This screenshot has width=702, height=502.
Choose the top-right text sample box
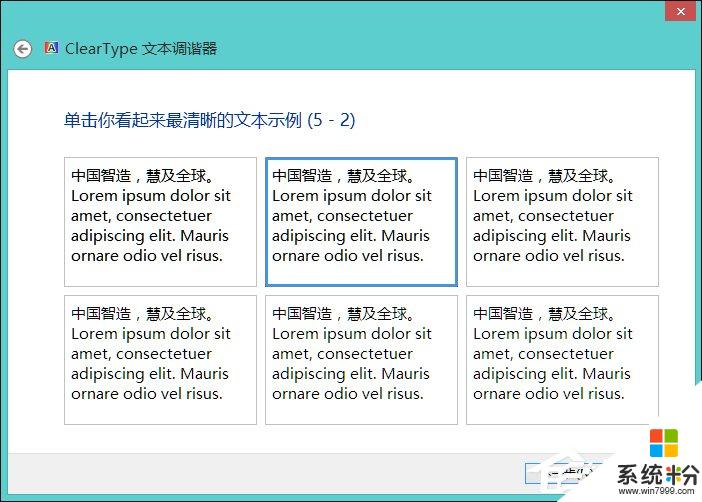coord(562,222)
